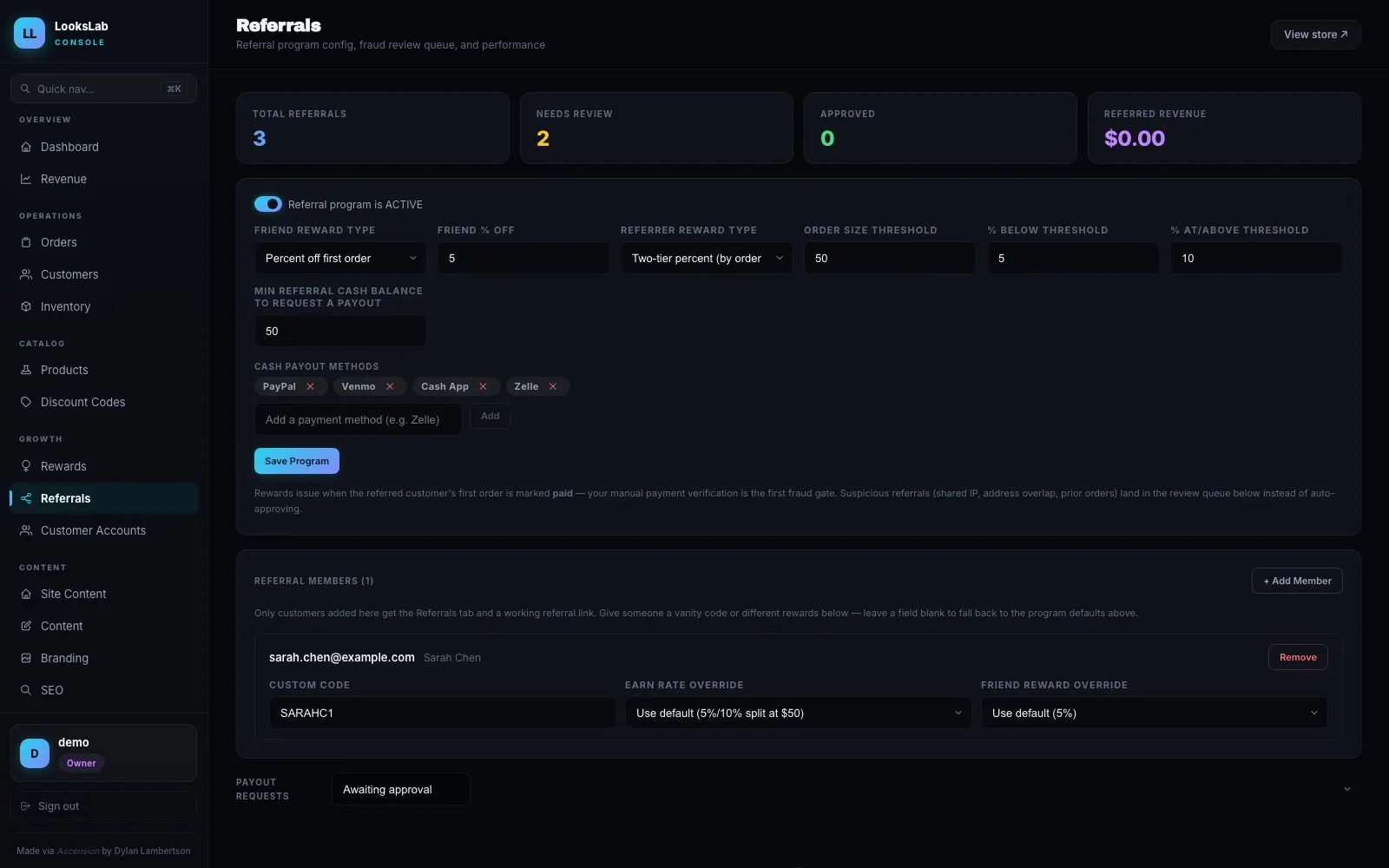Click the Order Size Threshold field
1389x868 pixels.
tap(890, 258)
